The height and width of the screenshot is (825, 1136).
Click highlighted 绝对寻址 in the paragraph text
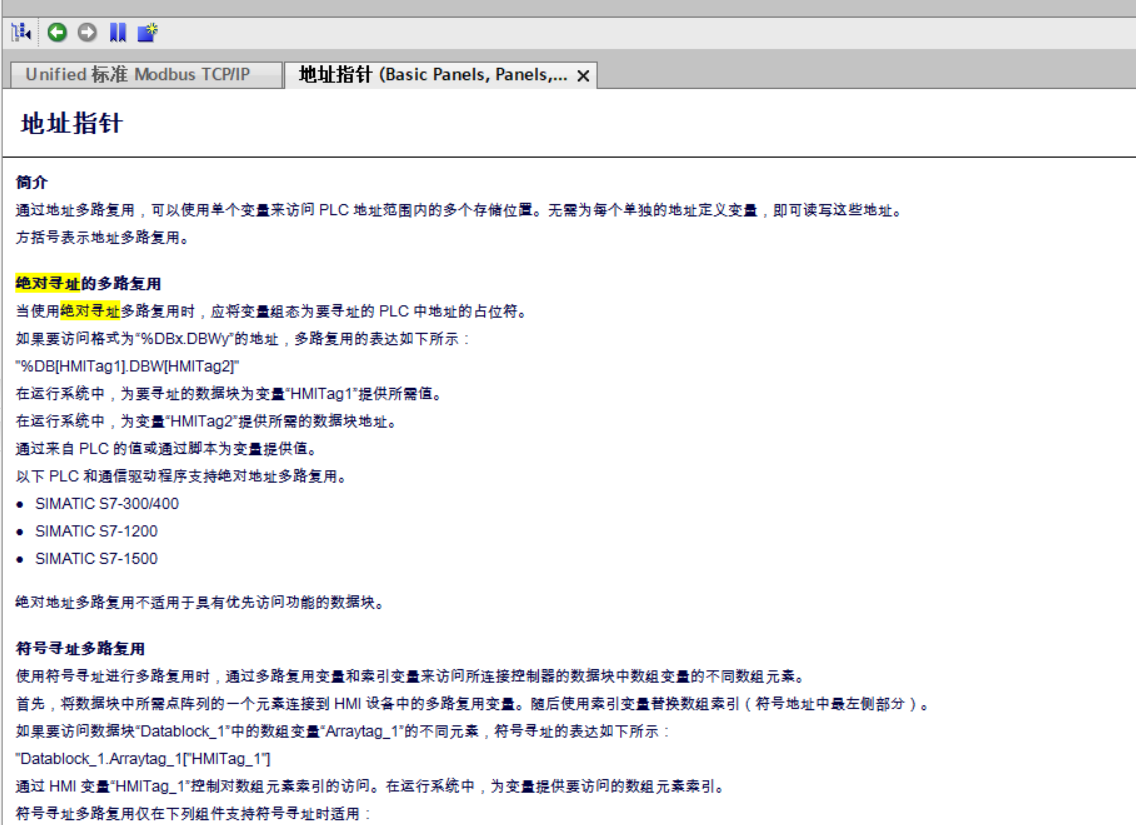[x=90, y=311]
